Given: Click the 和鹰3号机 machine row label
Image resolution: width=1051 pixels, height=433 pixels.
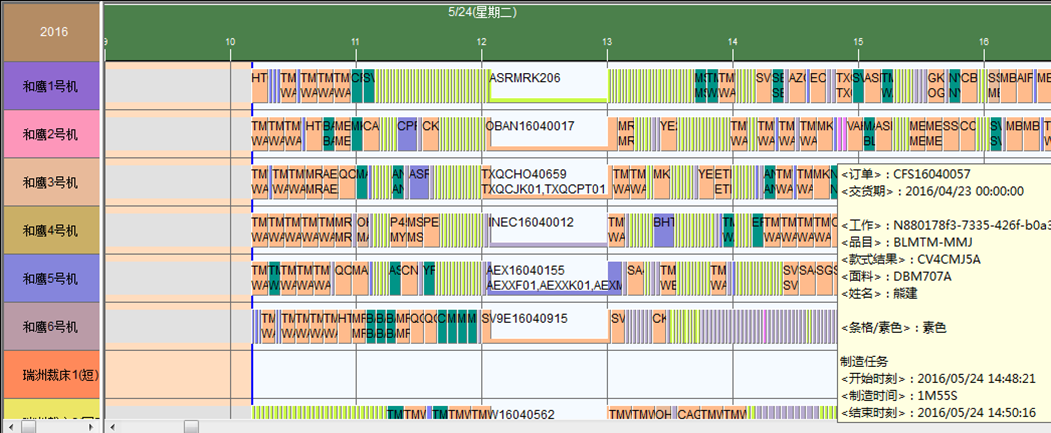Looking at the screenshot, I should (50, 181).
